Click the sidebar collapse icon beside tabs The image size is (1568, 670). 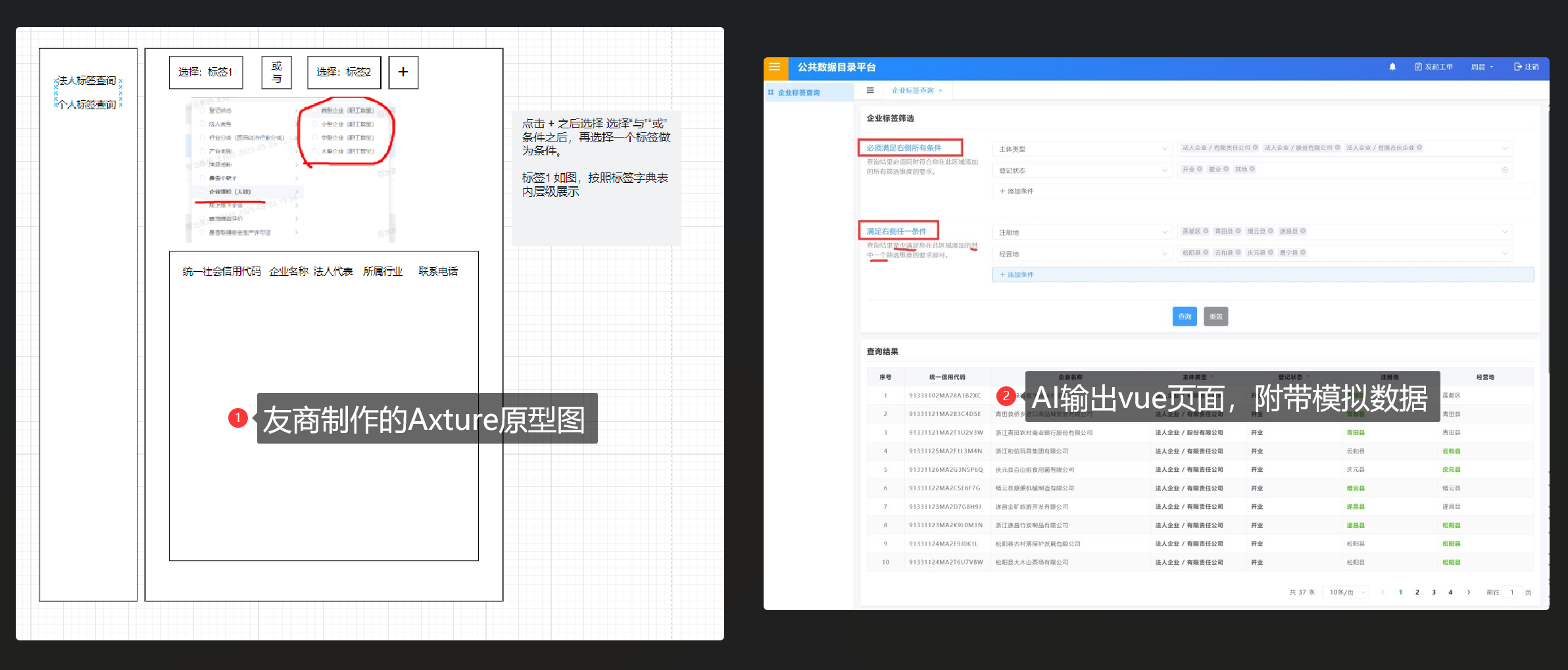pos(870,91)
